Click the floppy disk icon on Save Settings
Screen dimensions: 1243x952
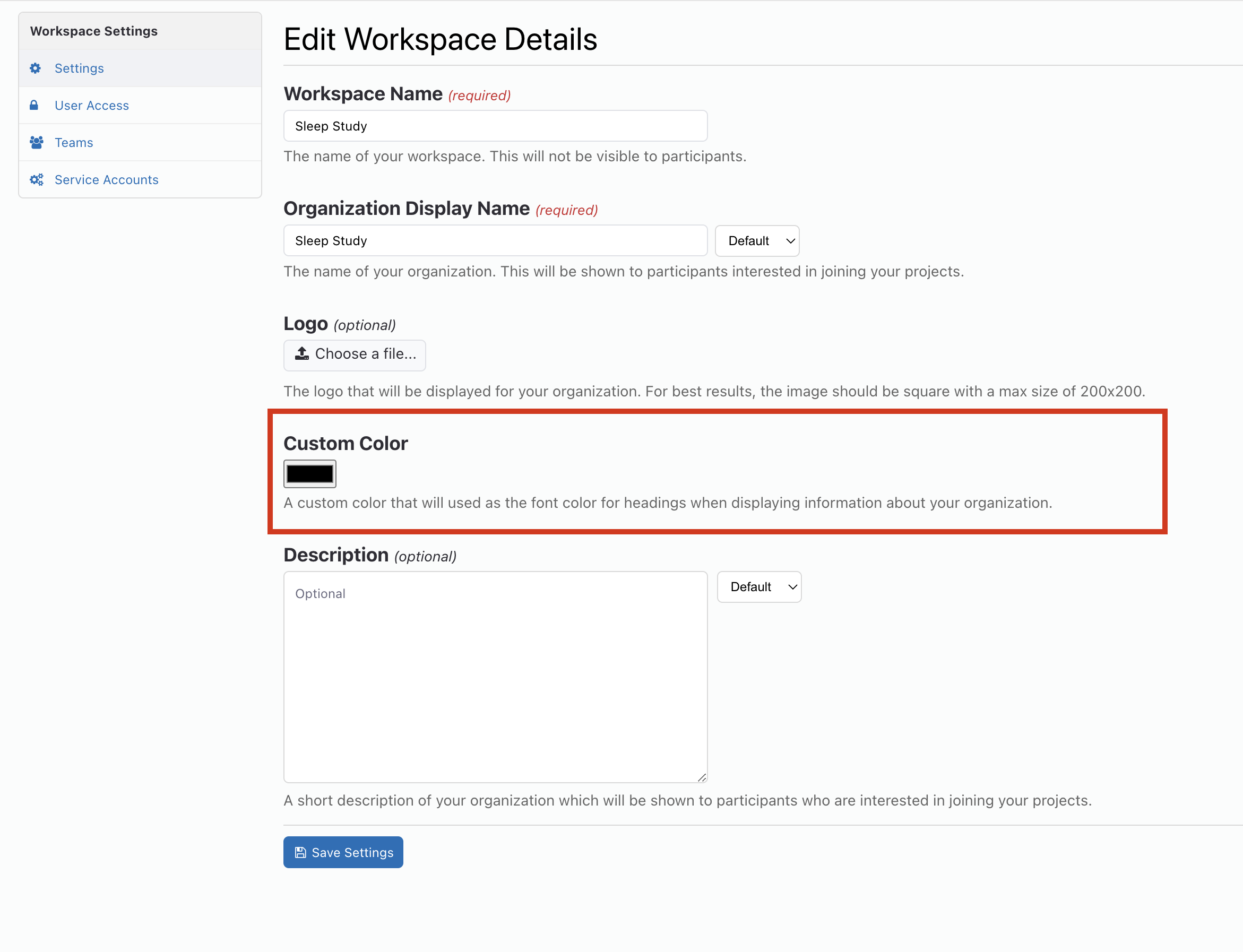coord(300,852)
